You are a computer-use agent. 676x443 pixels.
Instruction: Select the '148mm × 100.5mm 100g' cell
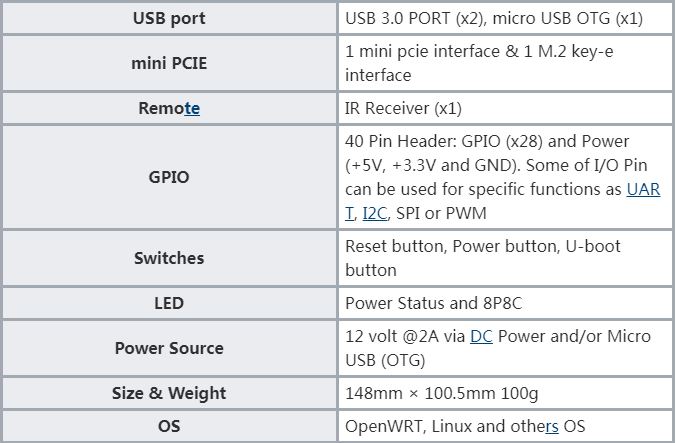pyautogui.click(x=443, y=393)
